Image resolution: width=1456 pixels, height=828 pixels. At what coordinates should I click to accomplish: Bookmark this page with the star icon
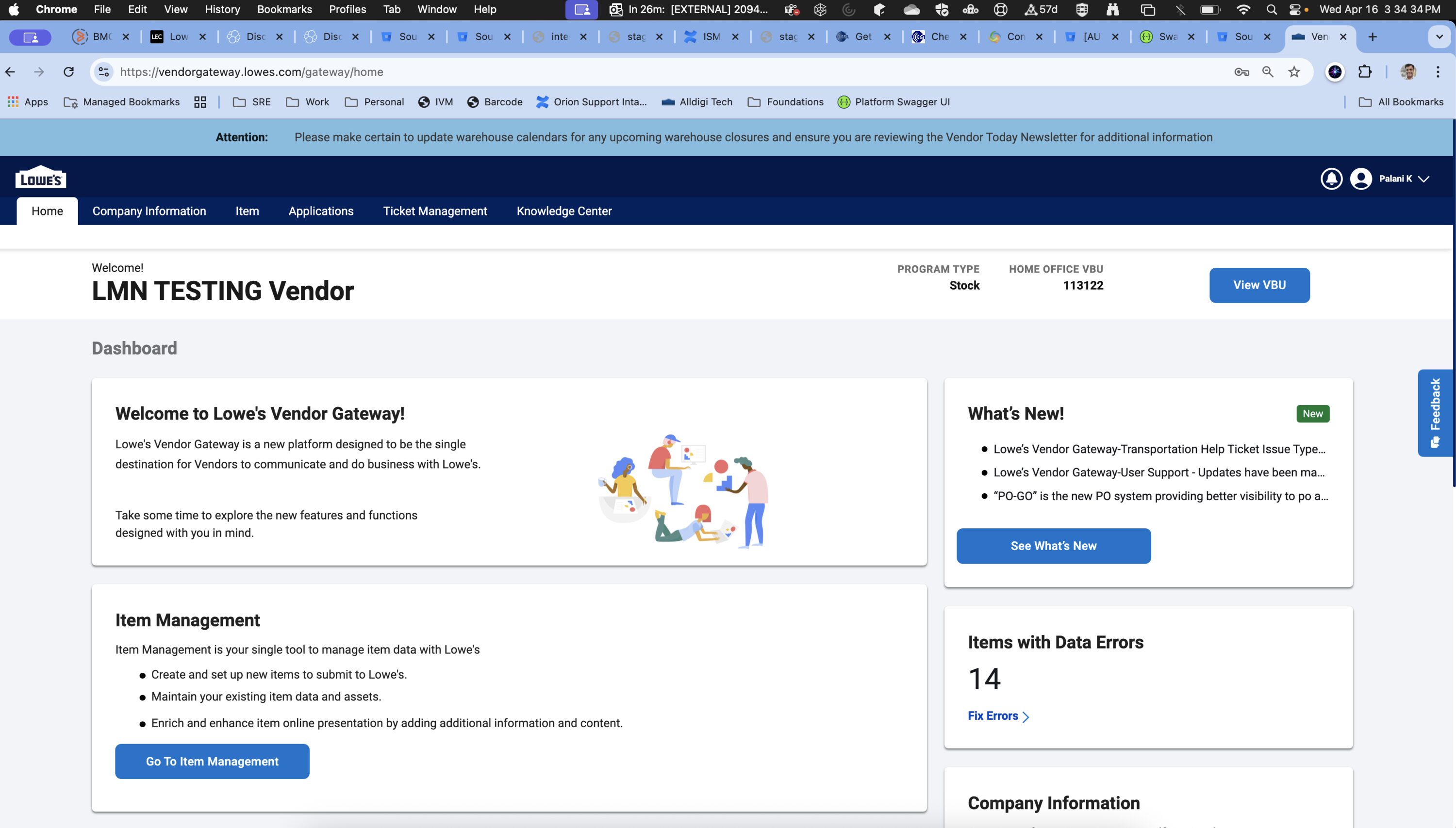(1294, 72)
